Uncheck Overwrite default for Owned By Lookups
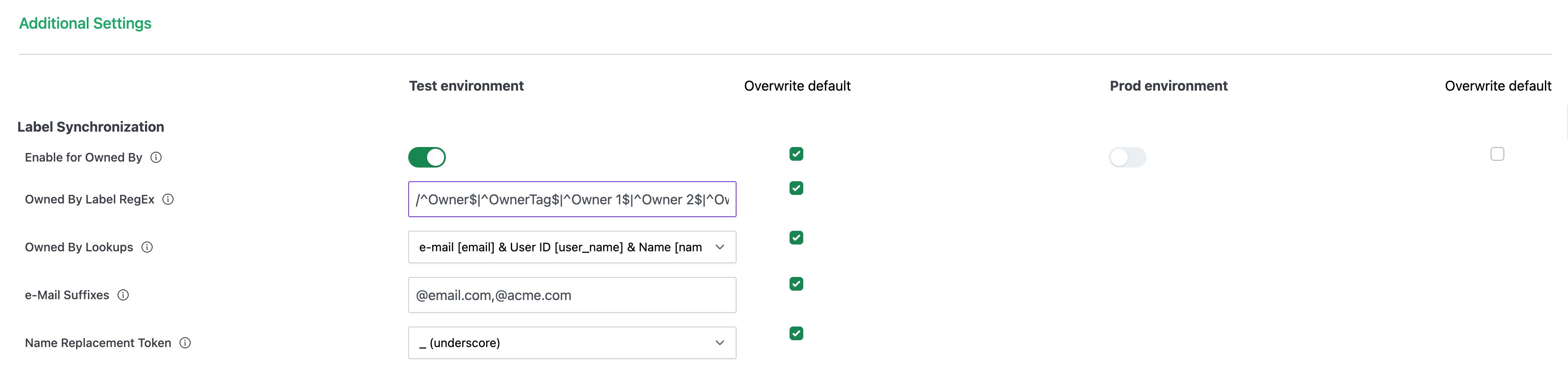The width and height of the screenshot is (1568, 365). click(x=796, y=238)
